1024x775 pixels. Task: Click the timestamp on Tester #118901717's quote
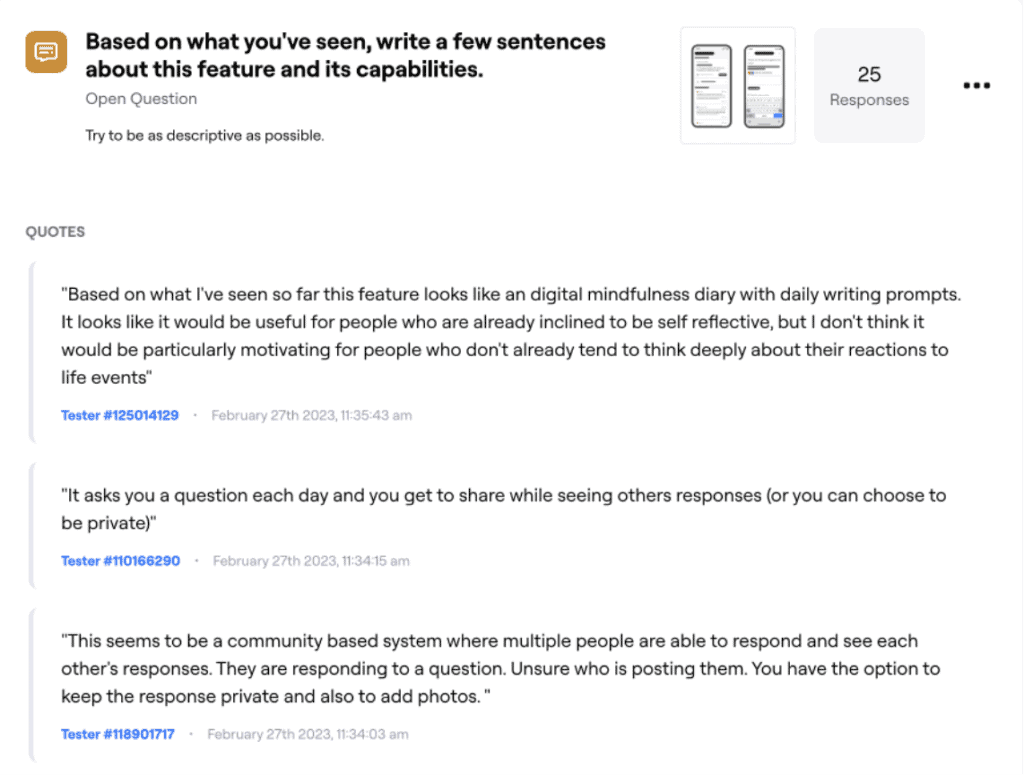pyautogui.click(x=307, y=734)
